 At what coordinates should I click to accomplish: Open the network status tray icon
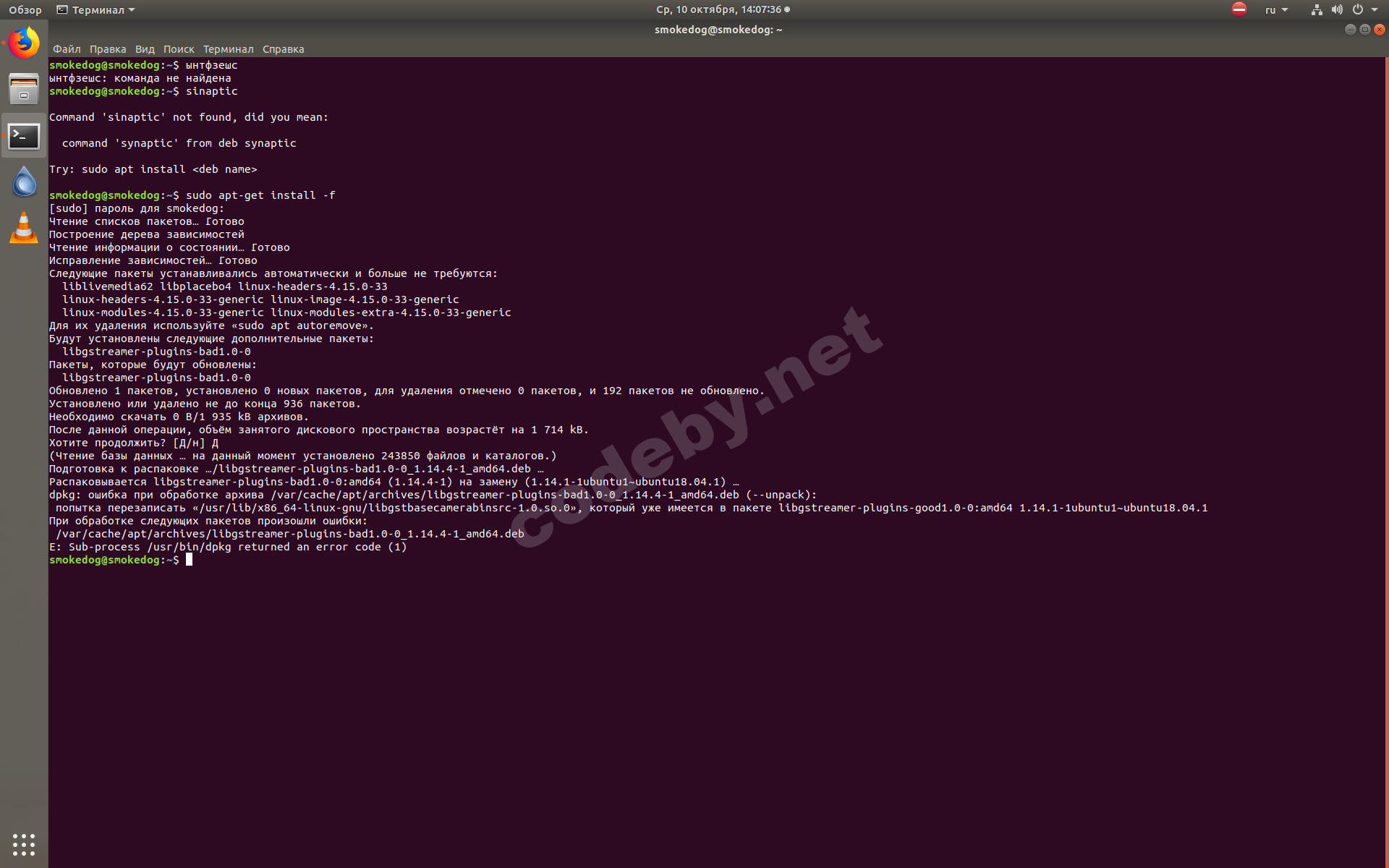(x=1317, y=9)
